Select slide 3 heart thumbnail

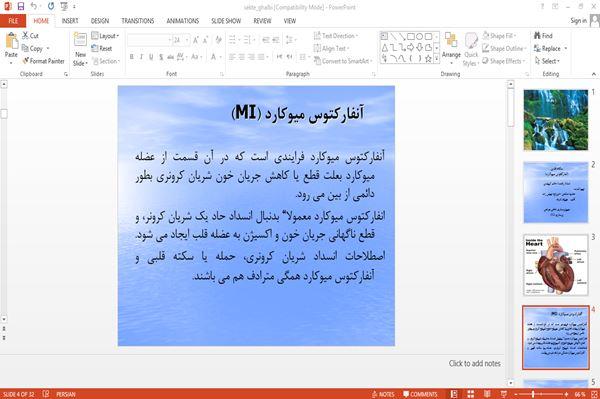pos(556,265)
